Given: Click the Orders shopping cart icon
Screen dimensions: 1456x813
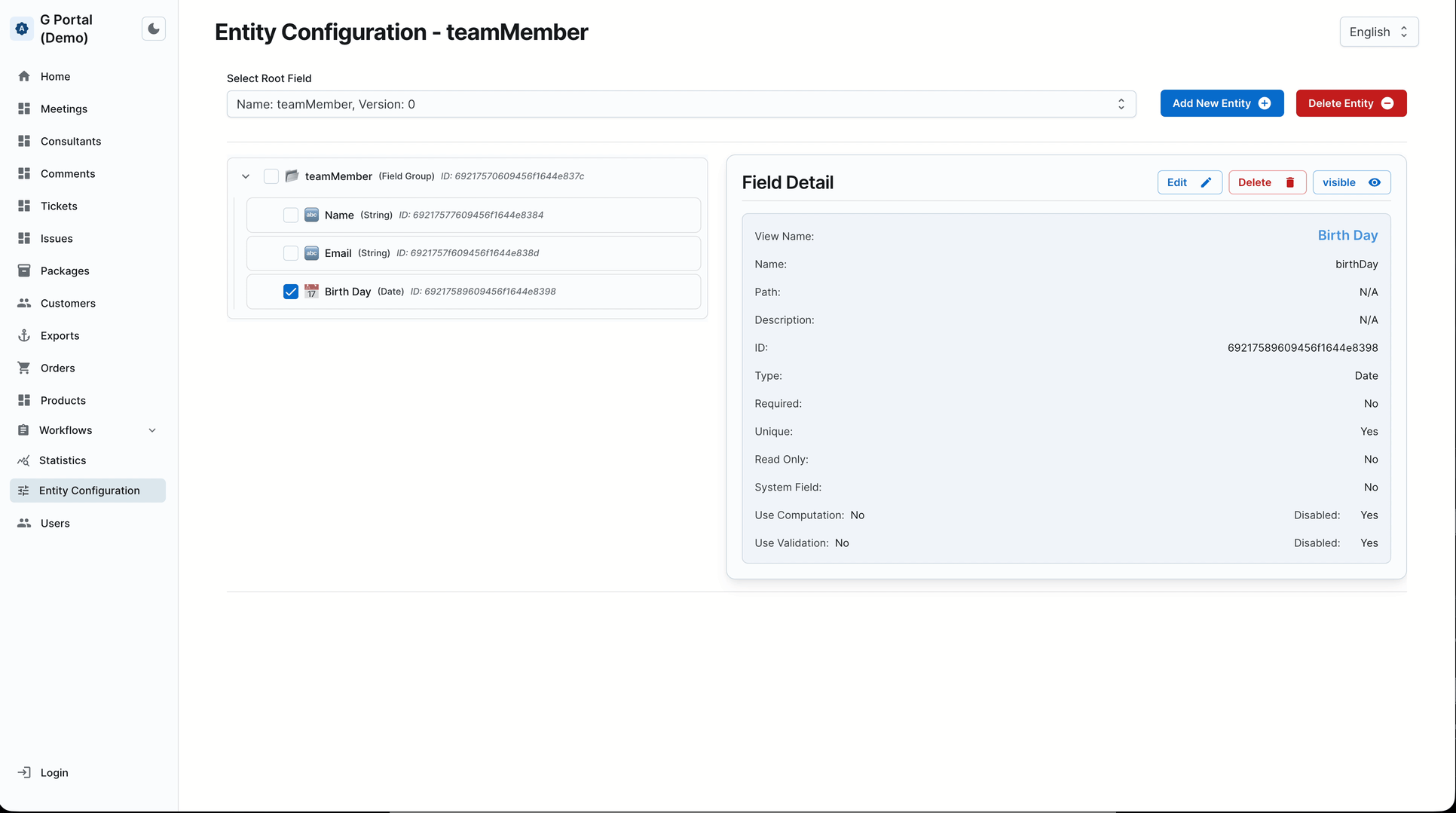Looking at the screenshot, I should (24, 368).
